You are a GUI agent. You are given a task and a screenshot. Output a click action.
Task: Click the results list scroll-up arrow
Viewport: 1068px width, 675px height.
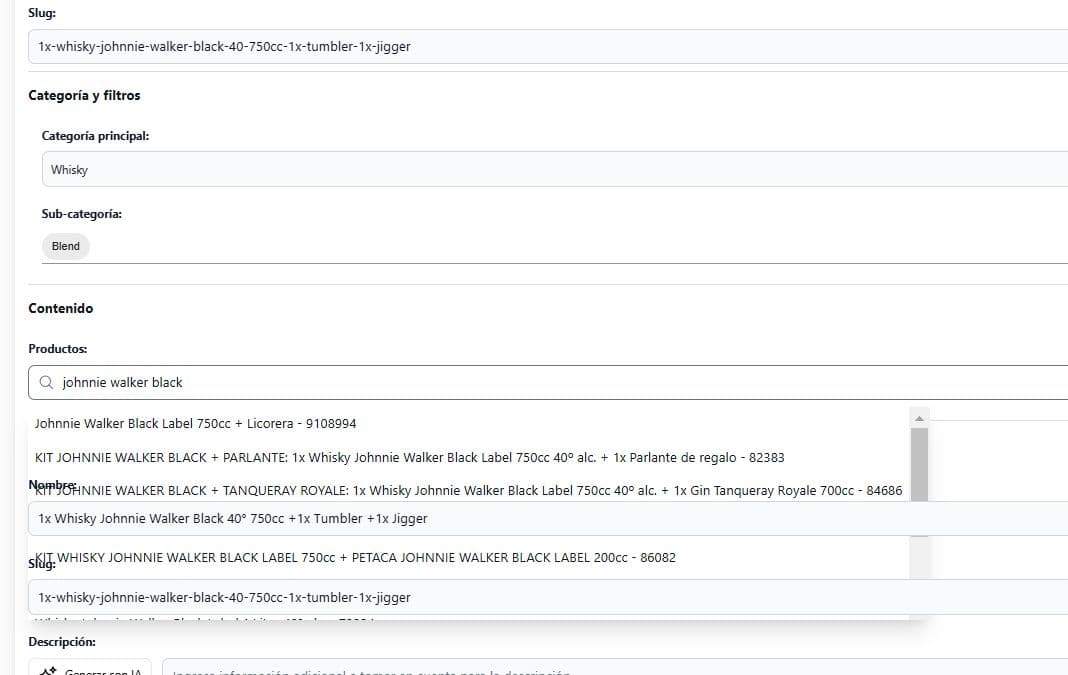(920, 418)
